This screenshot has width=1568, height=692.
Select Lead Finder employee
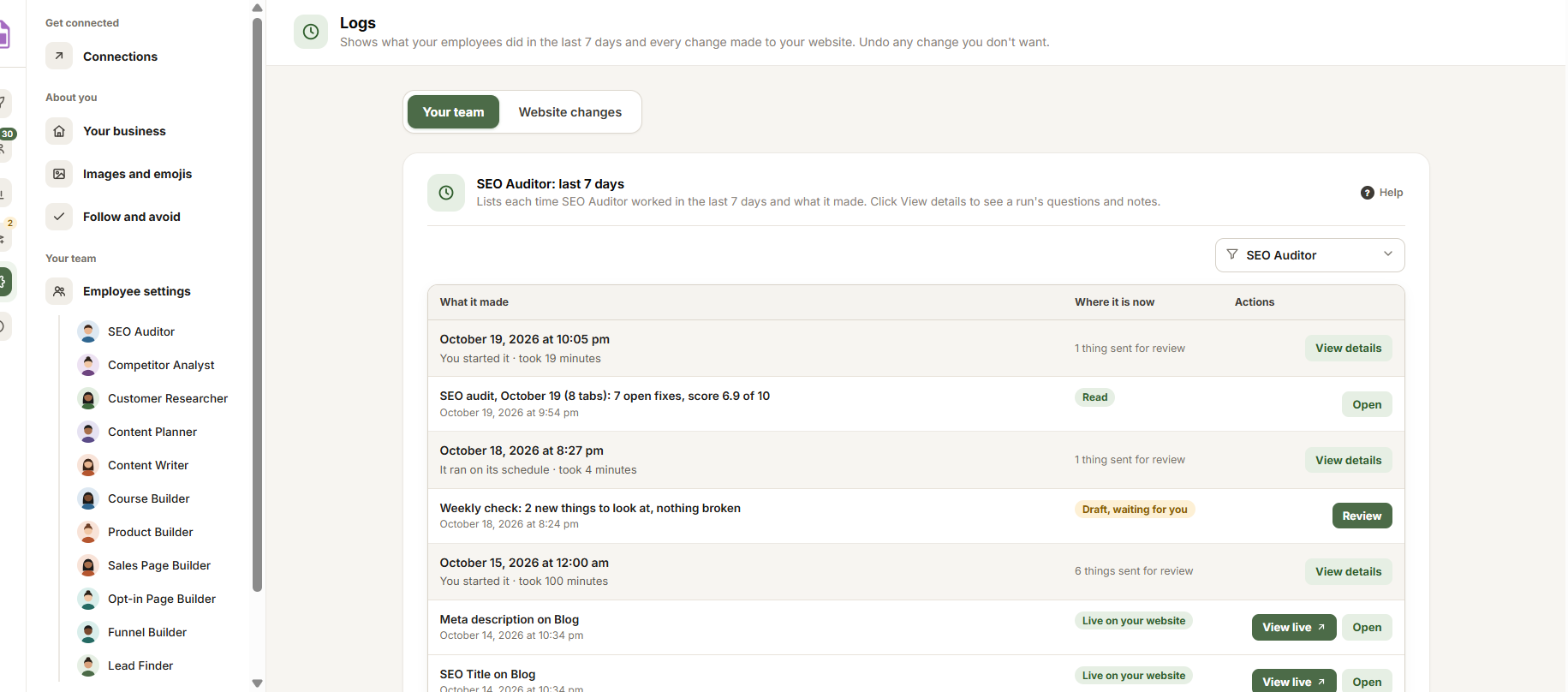pos(140,665)
